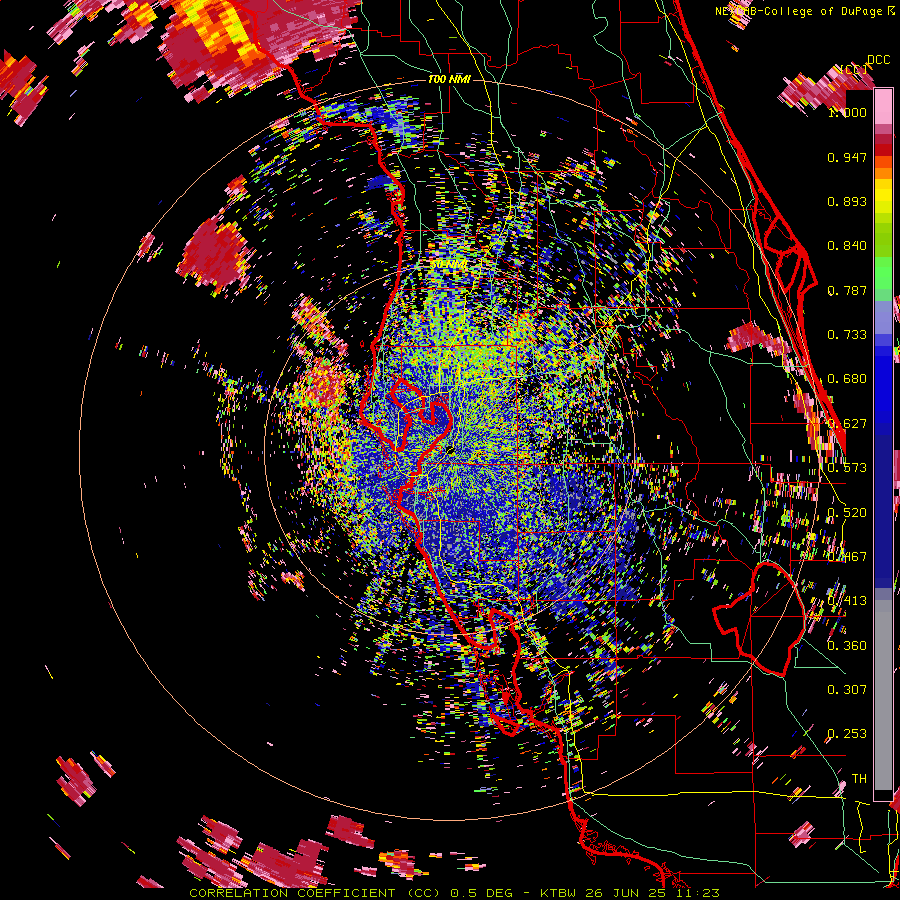This screenshot has height=900, width=900.
Task: Click the 1.000 legend value
Action: [x=847, y=112]
